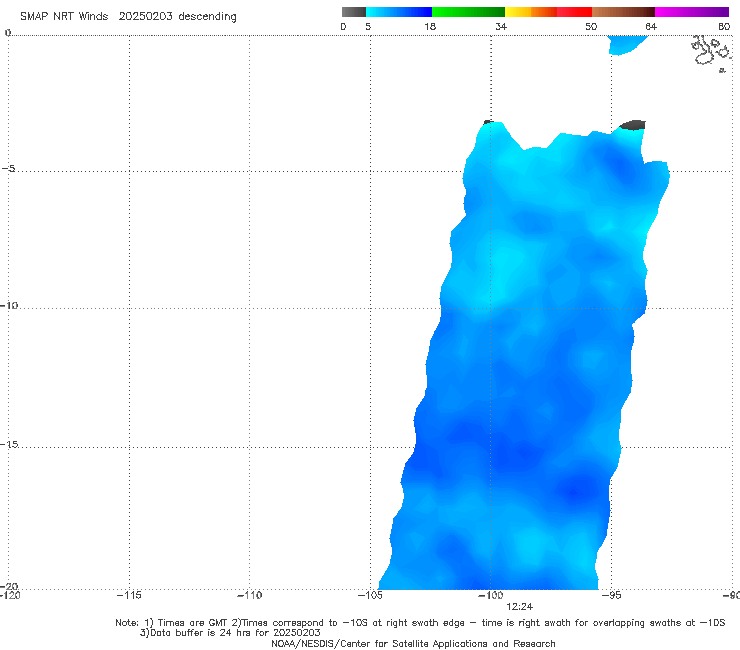Click the color bar label '34'

point(501,27)
